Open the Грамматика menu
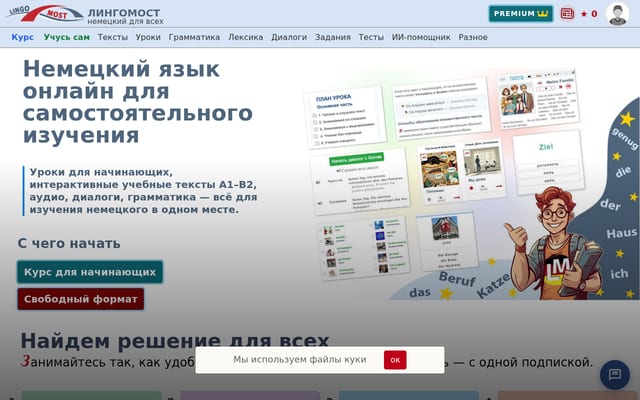The width and height of the screenshot is (640, 400). click(194, 37)
